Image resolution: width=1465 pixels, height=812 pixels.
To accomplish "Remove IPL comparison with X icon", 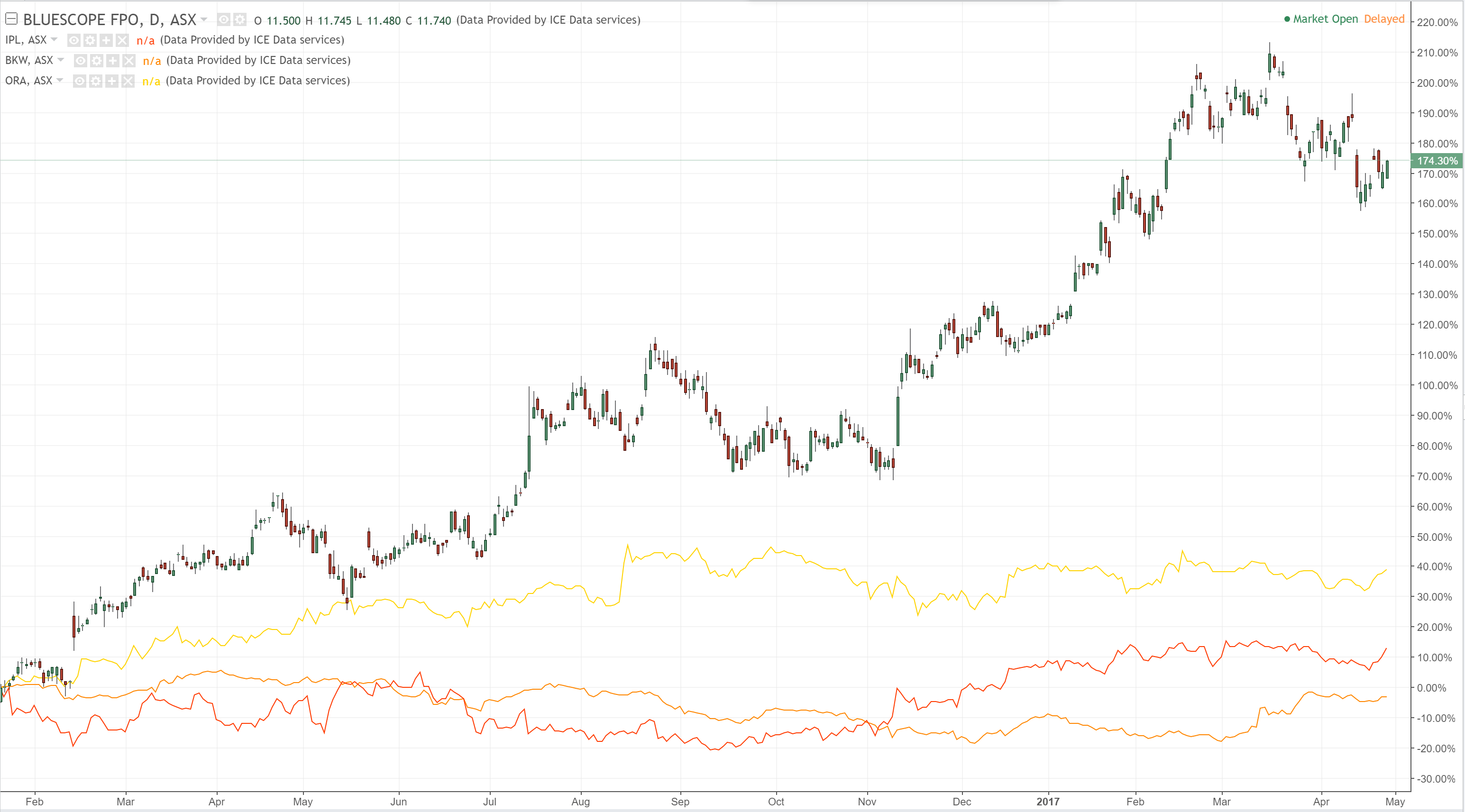I will tap(122, 40).
